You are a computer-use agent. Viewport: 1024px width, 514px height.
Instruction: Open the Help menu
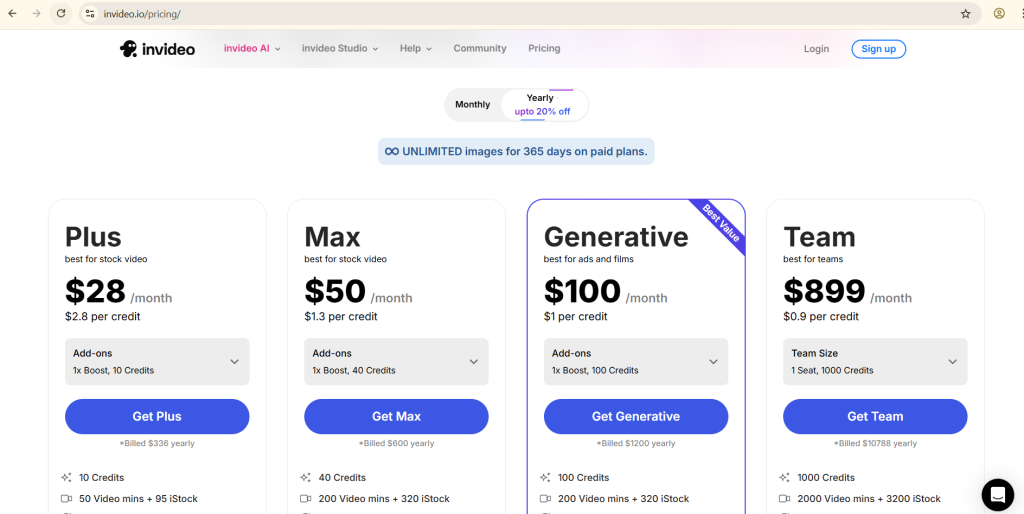coord(415,49)
